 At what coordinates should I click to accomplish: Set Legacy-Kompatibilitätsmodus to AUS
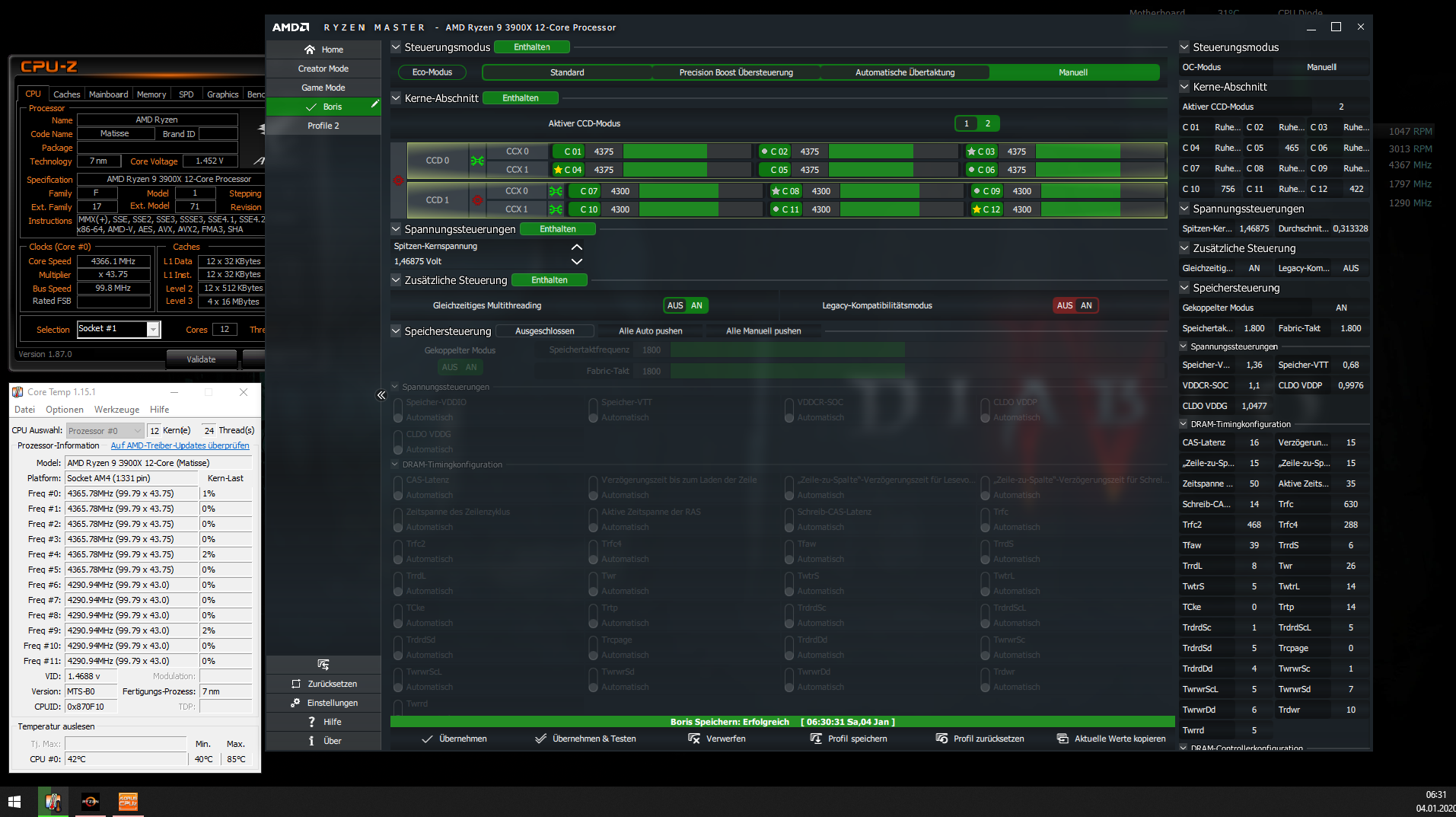point(1065,305)
